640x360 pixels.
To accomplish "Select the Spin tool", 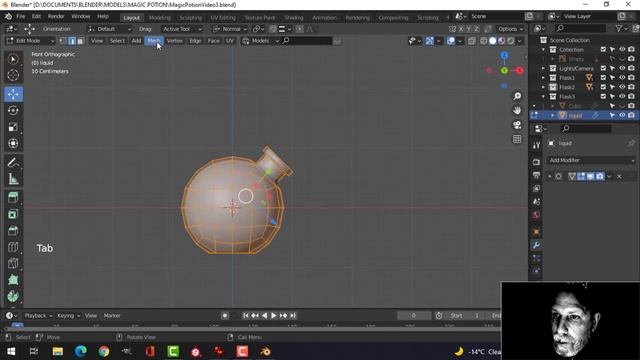I will coord(13,296).
